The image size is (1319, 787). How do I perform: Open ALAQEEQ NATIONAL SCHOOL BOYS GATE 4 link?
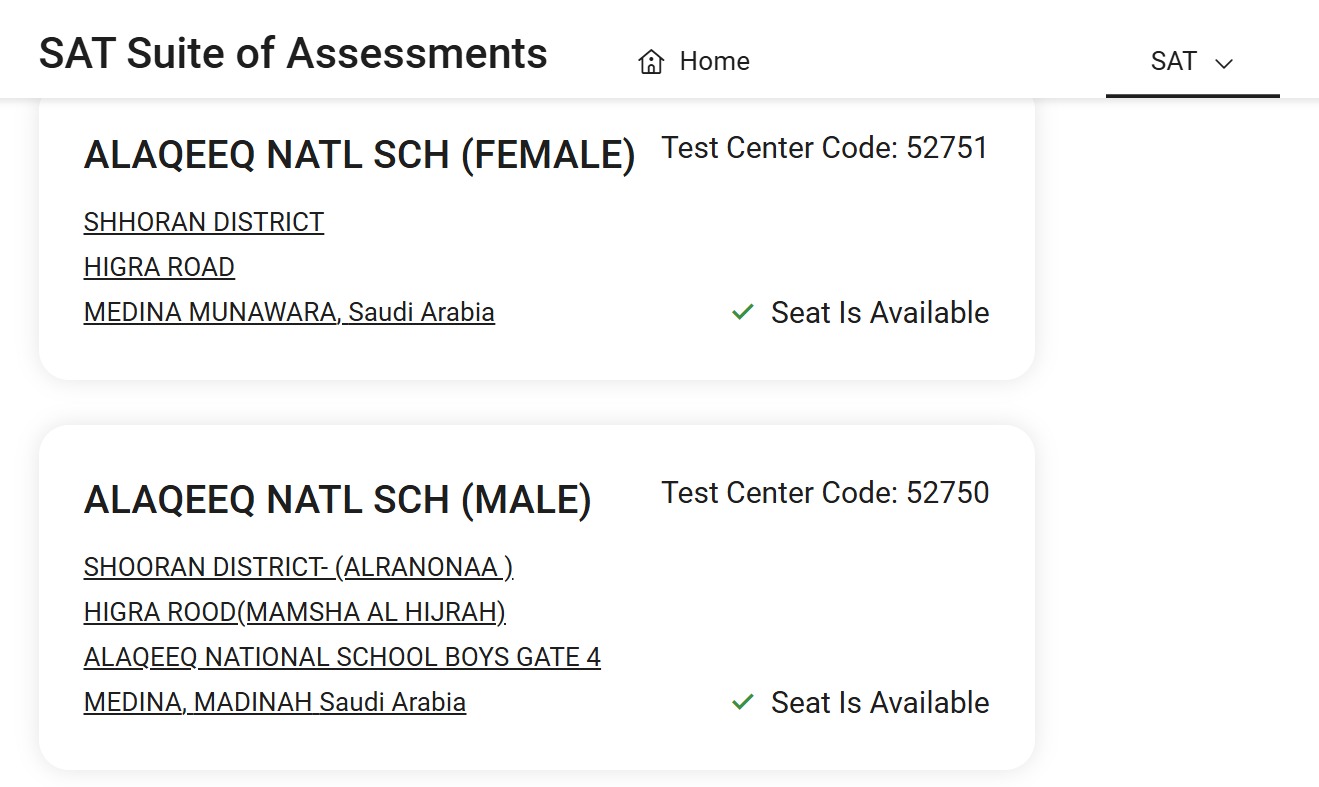(x=342, y=657)
